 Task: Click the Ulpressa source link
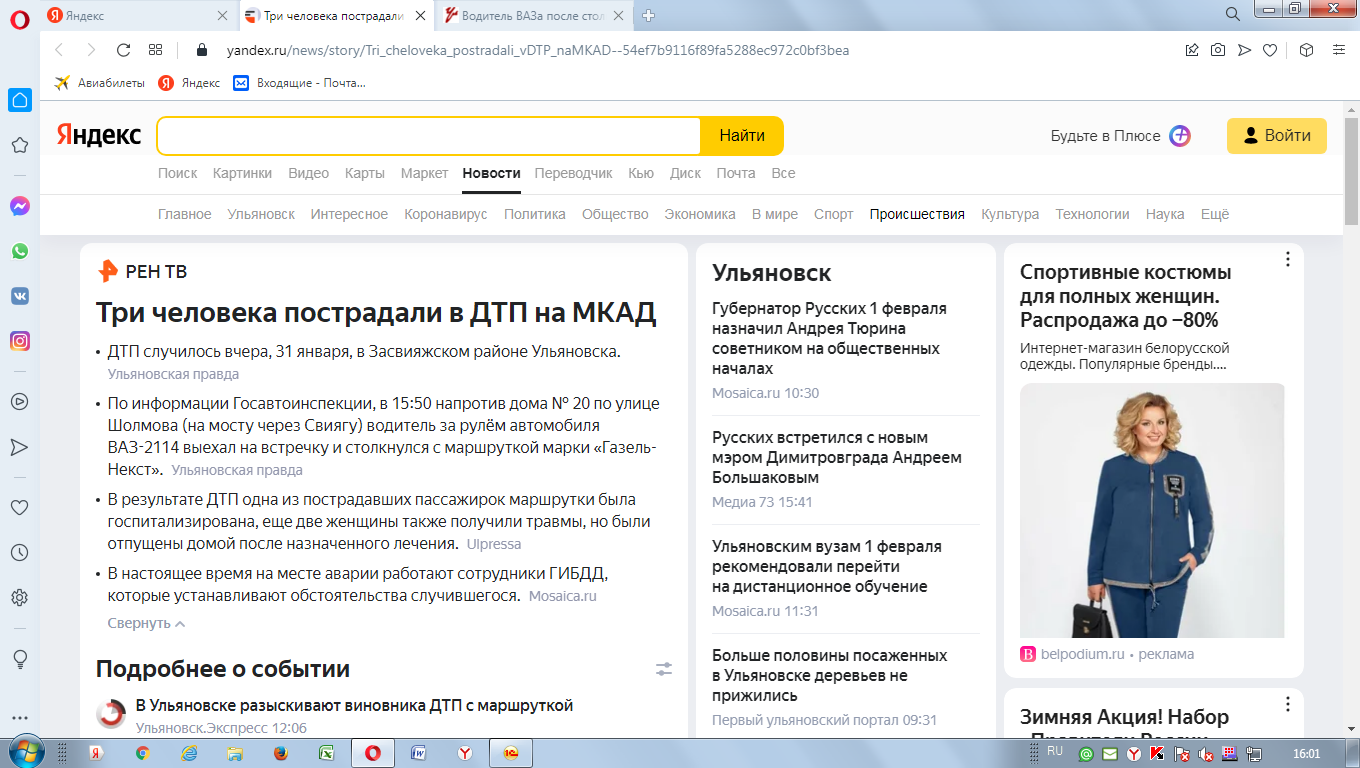pos(494,544)
